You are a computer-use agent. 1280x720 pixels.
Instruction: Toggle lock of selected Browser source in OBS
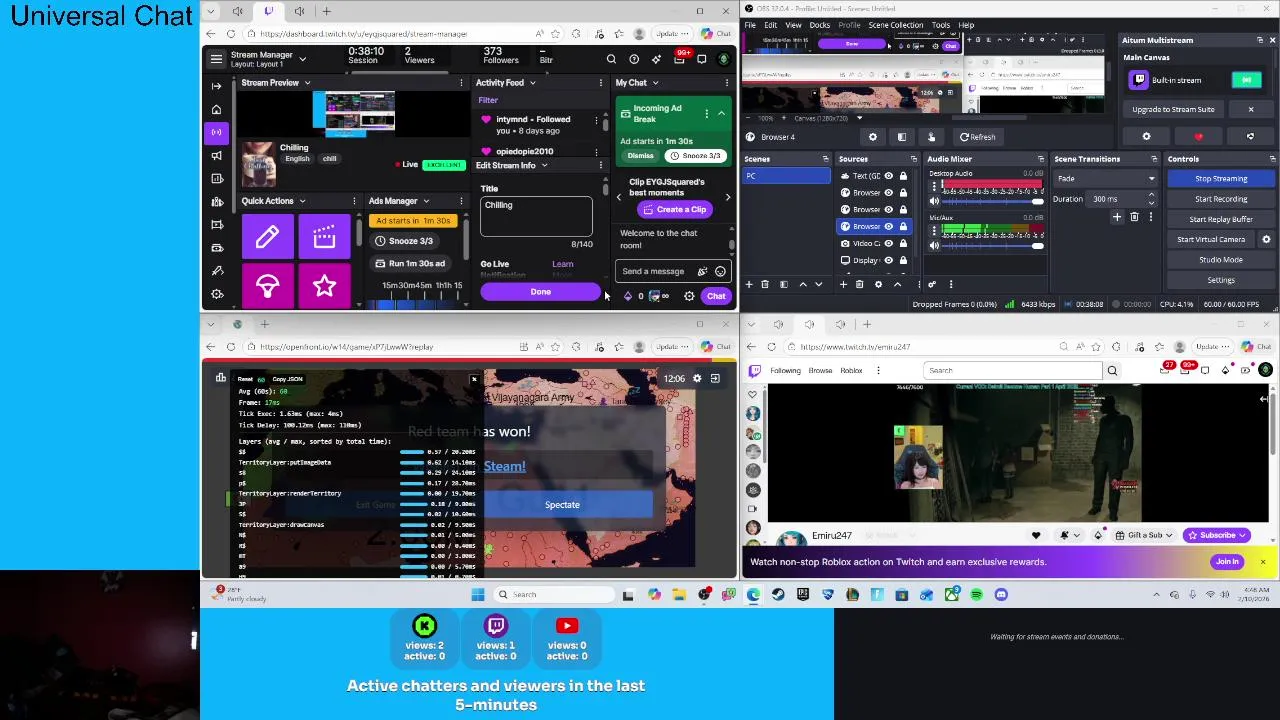(903, 226)
